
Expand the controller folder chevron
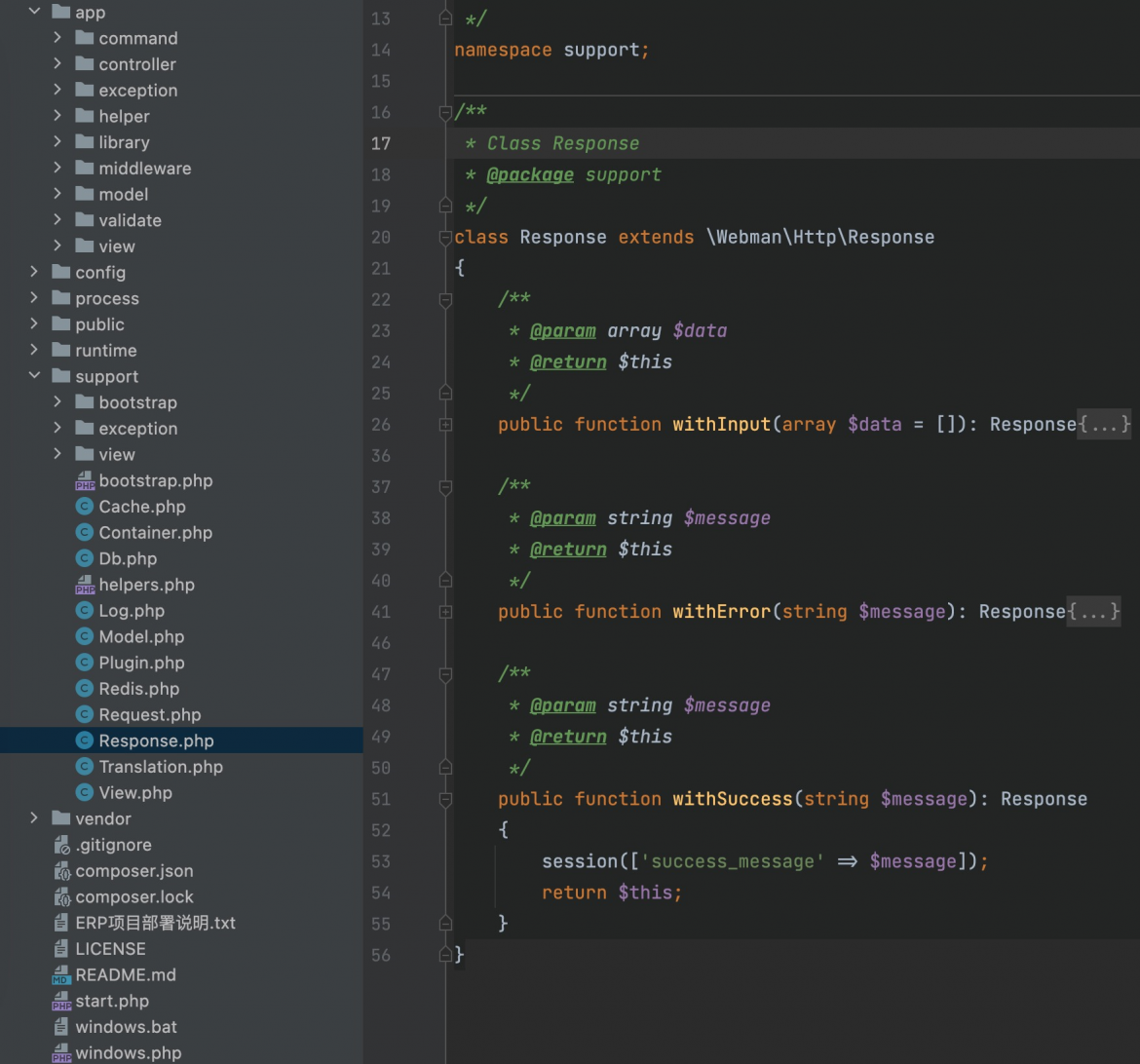(x=57, y=63)
